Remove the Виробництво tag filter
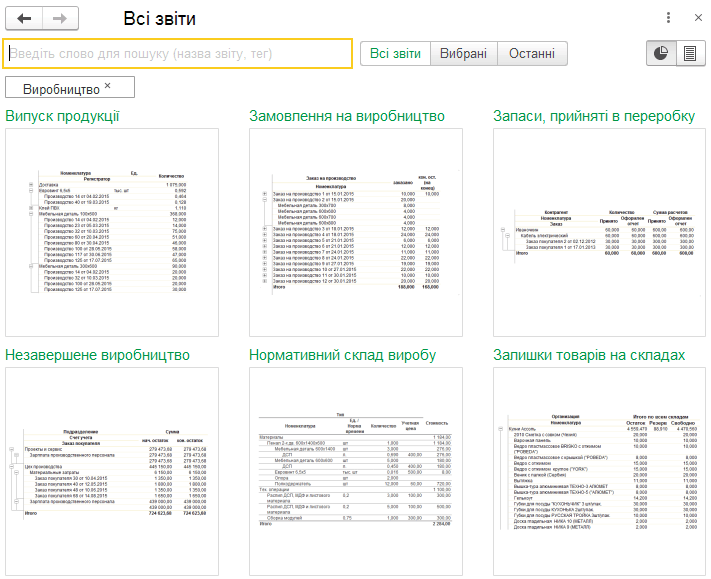The width and height of the screenshot is (711, 579). point(107,85)
